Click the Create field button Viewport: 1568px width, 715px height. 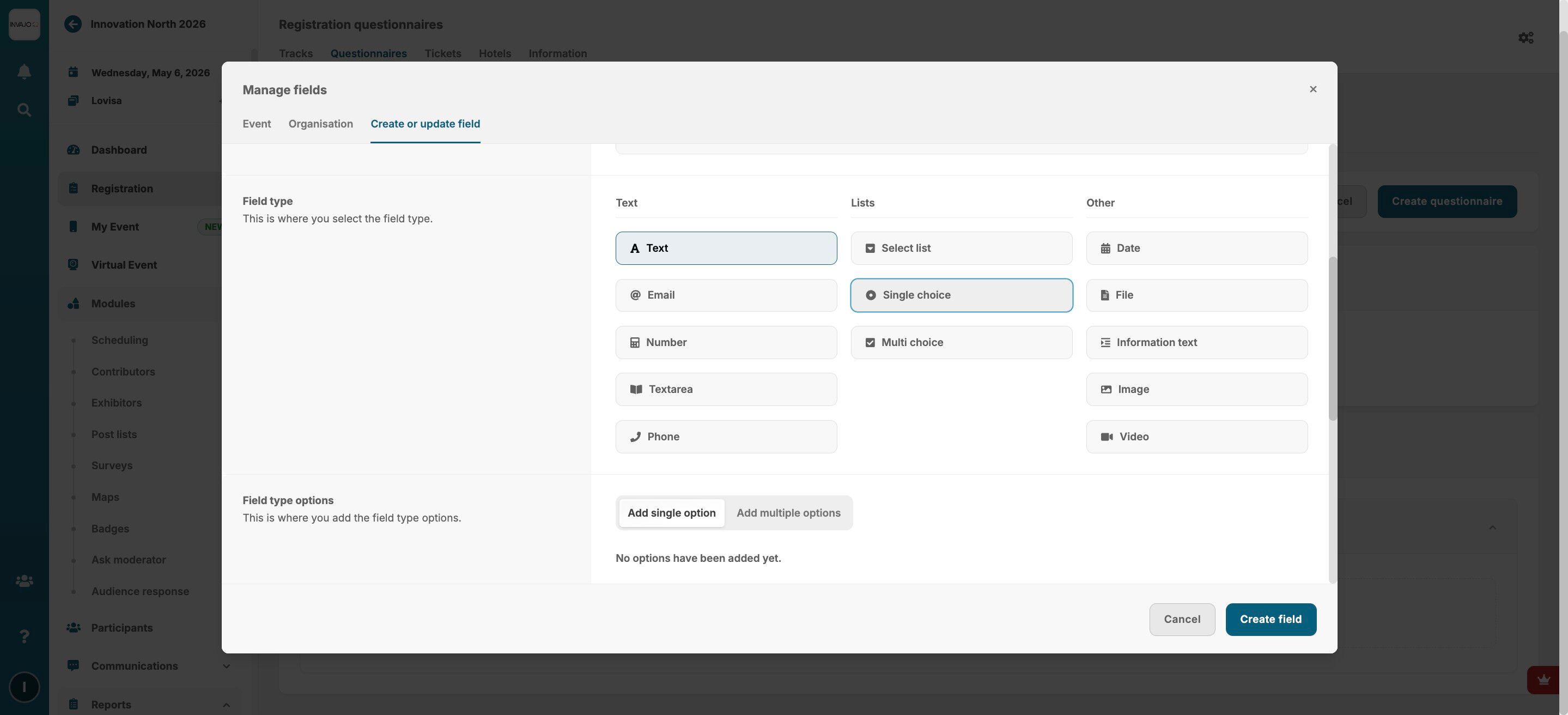(x=1271, y=620)
